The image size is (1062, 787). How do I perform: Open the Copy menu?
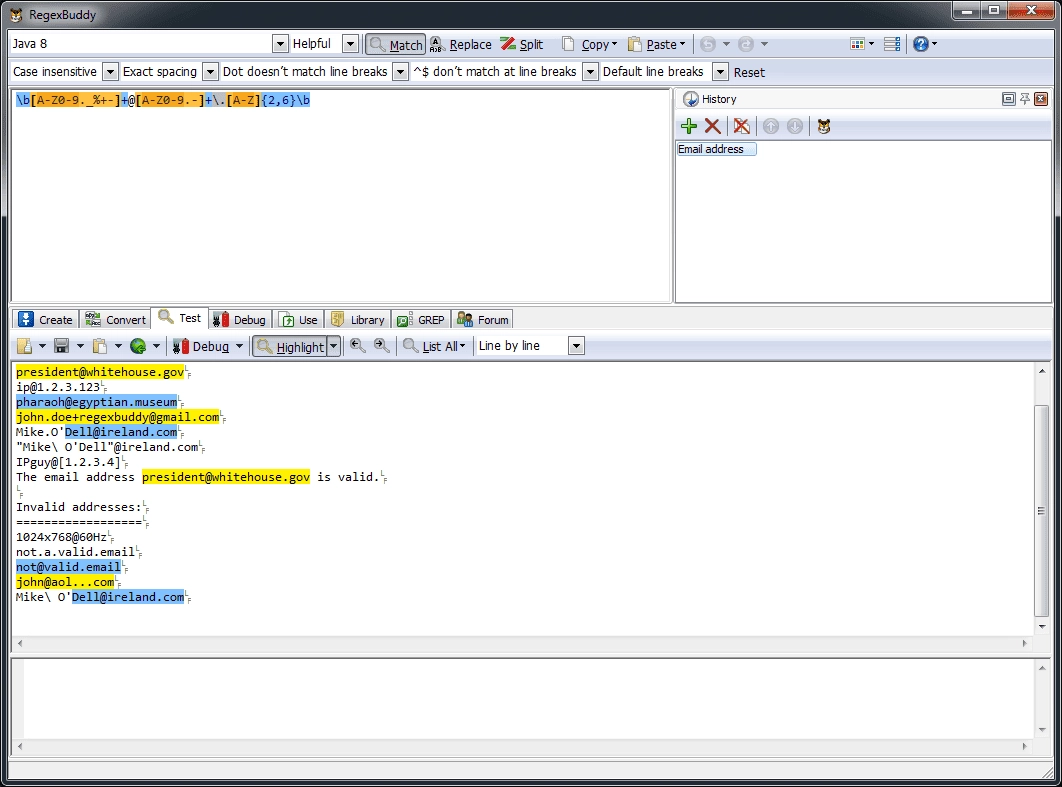click(x=589, y=44)
